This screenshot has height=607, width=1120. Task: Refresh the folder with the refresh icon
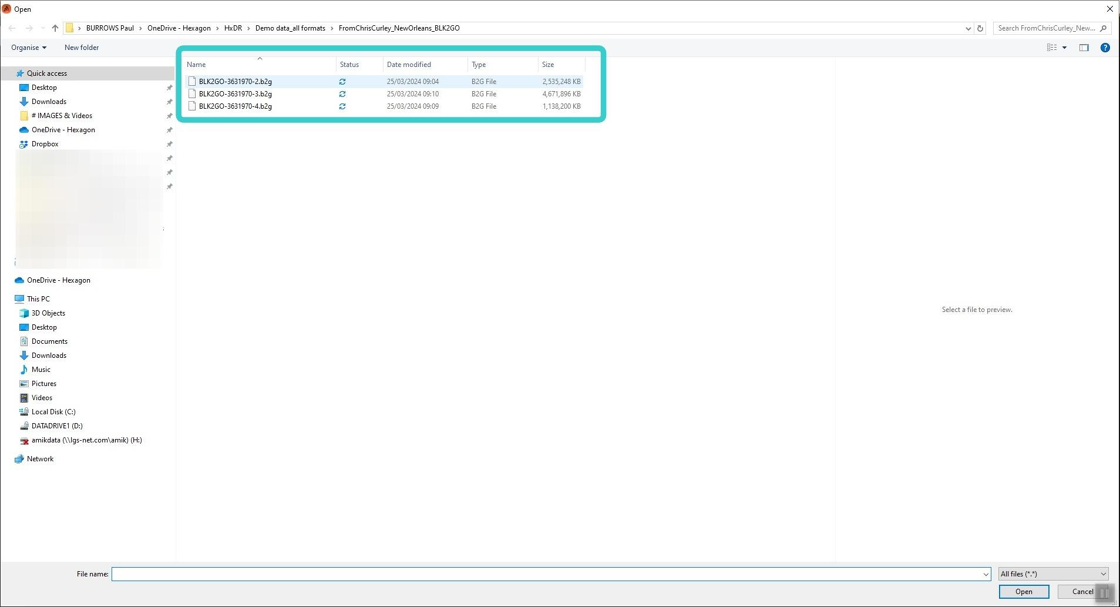click(x=980, y=29)
